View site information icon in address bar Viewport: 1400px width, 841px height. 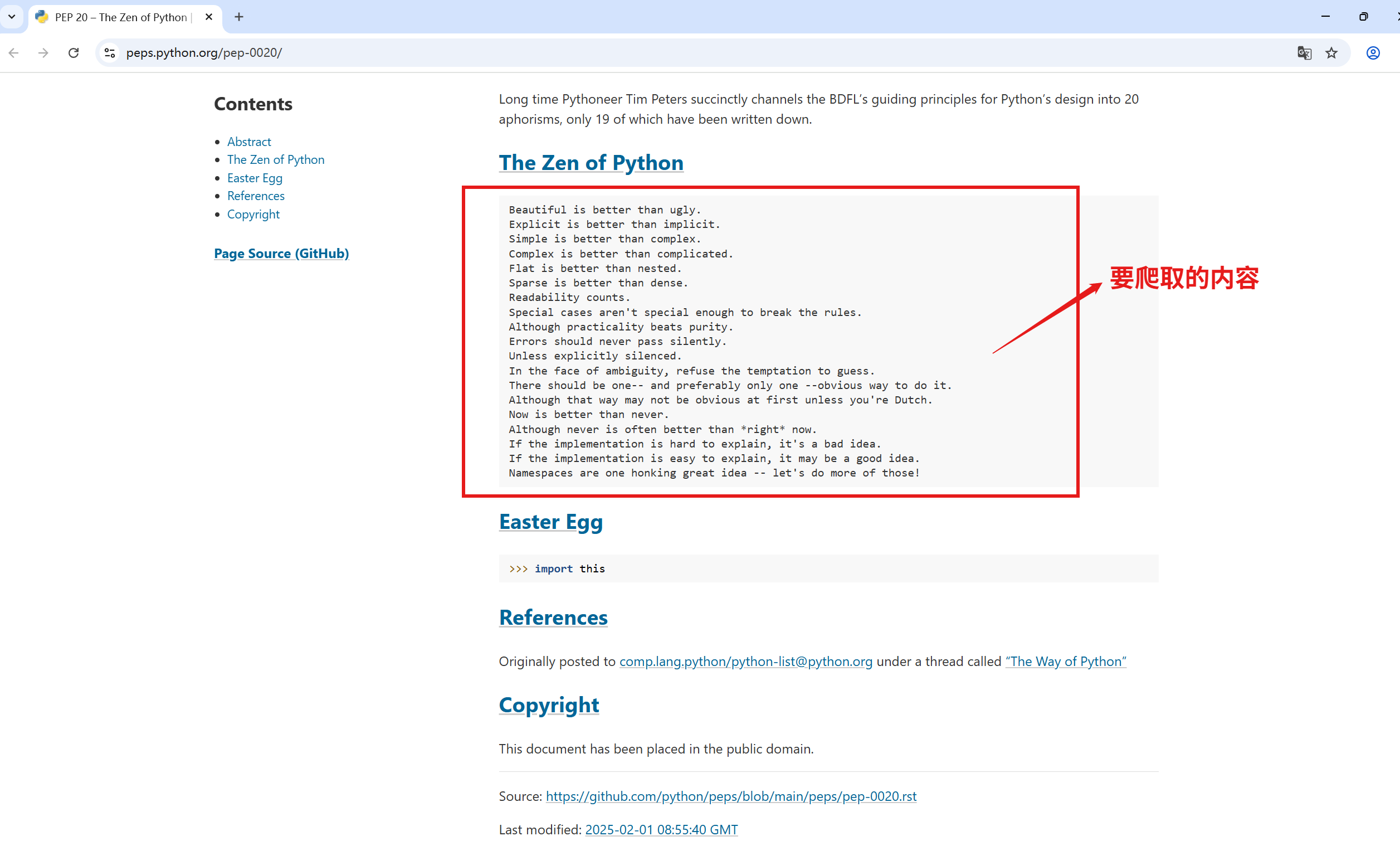110,53
